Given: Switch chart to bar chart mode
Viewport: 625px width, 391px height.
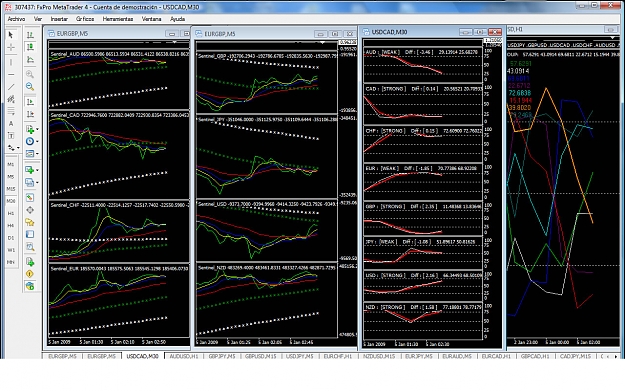Looking at the screenshot, I should (30, 35).
